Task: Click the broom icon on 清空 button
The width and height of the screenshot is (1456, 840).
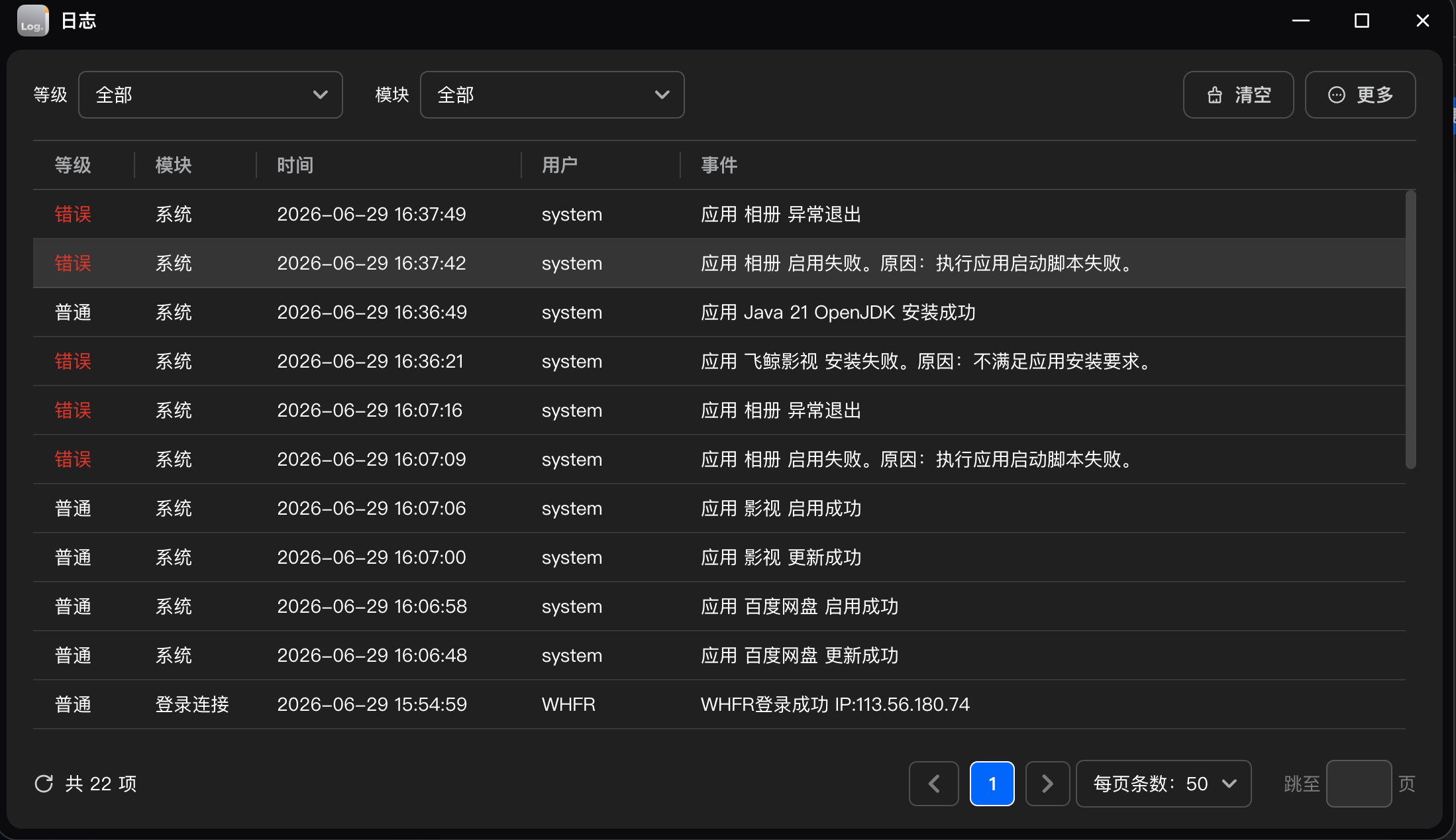Action: pos(1215,95)
